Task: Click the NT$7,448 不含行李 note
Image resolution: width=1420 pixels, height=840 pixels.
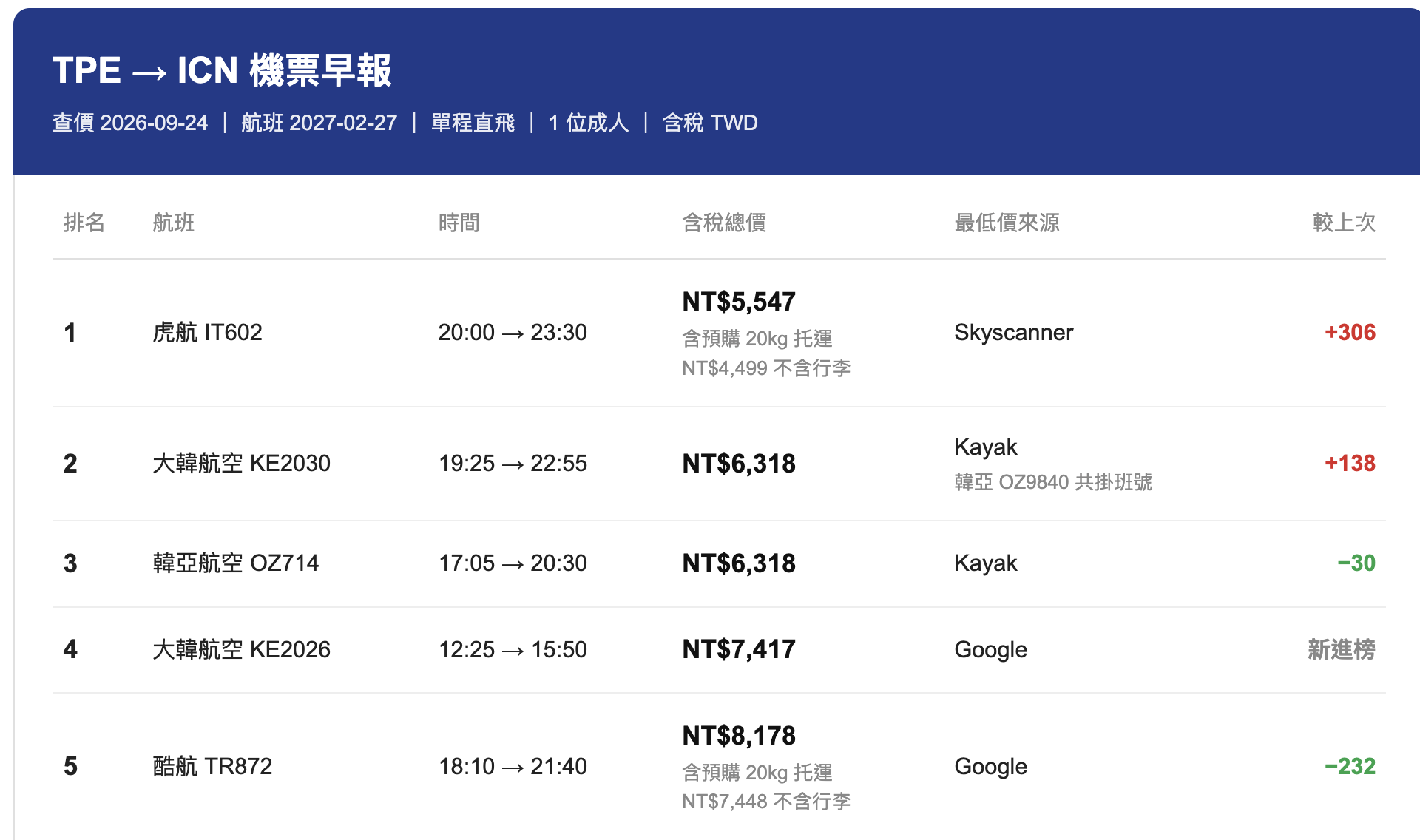Action: [766, 802]
